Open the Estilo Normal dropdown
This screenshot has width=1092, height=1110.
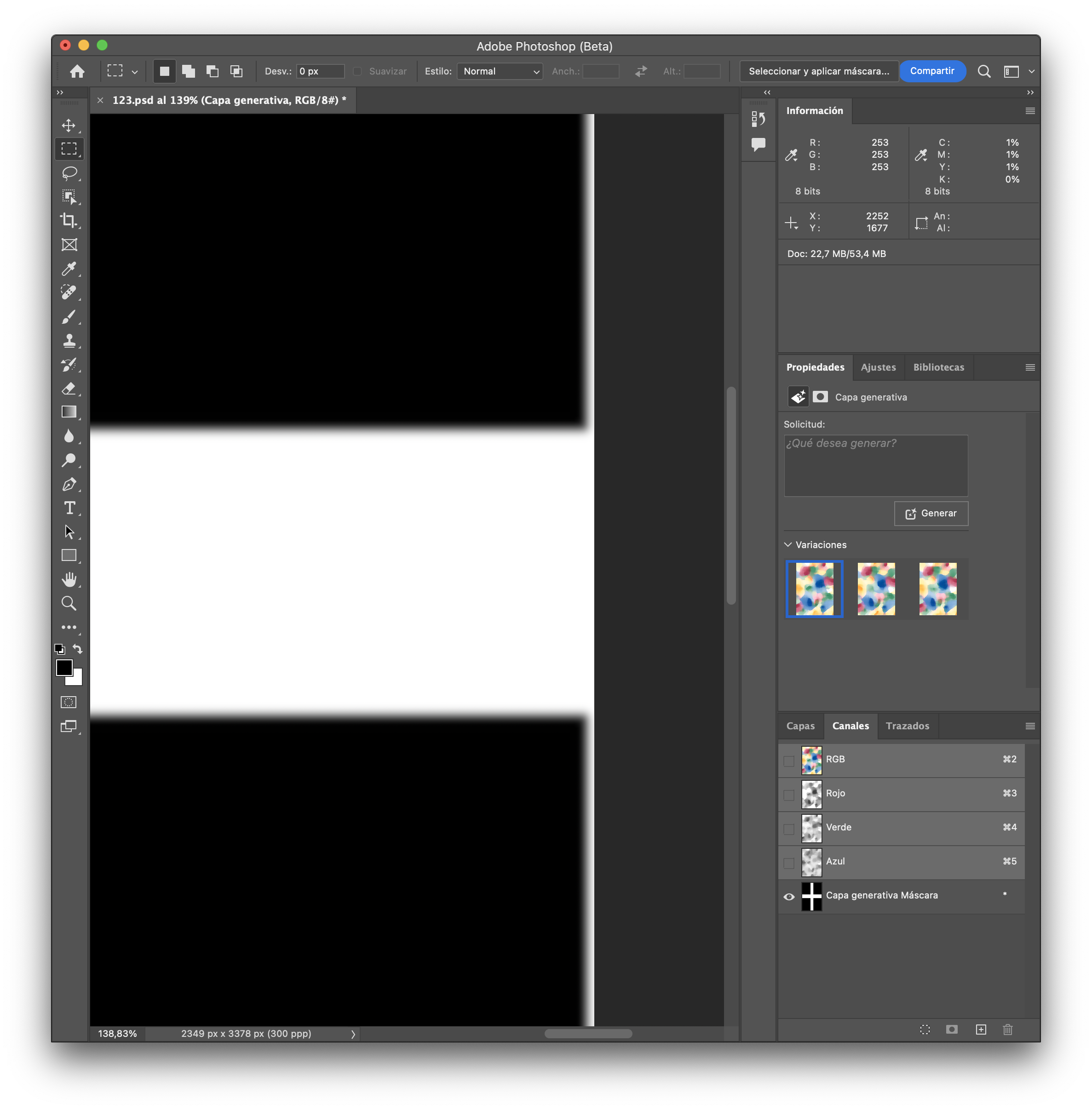point(500,71)
